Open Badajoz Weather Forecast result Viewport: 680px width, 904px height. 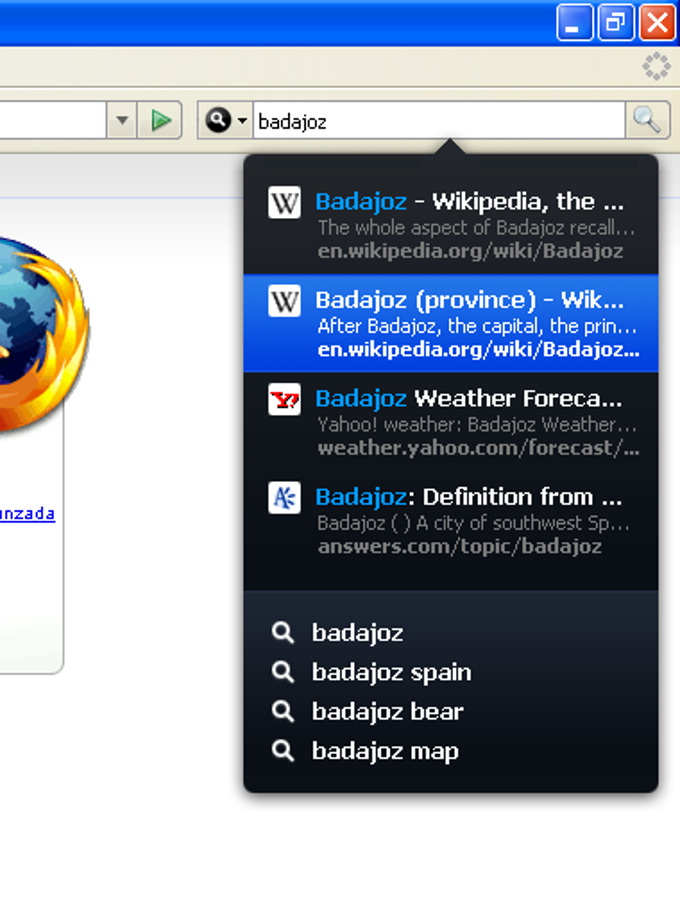click(450, 422)
